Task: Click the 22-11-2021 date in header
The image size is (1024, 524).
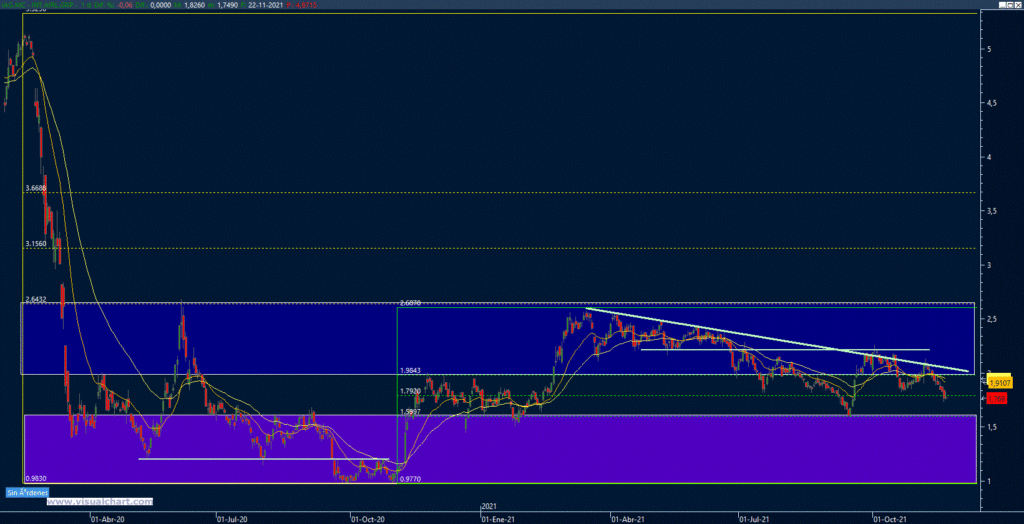Action: [x=265, y=4]
